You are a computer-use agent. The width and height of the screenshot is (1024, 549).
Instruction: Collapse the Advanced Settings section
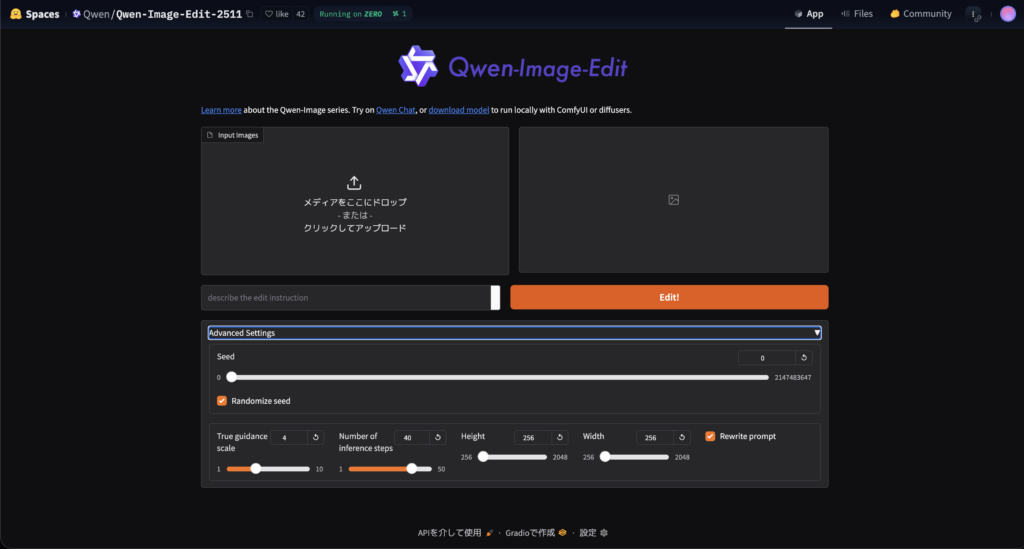(817, 332)
